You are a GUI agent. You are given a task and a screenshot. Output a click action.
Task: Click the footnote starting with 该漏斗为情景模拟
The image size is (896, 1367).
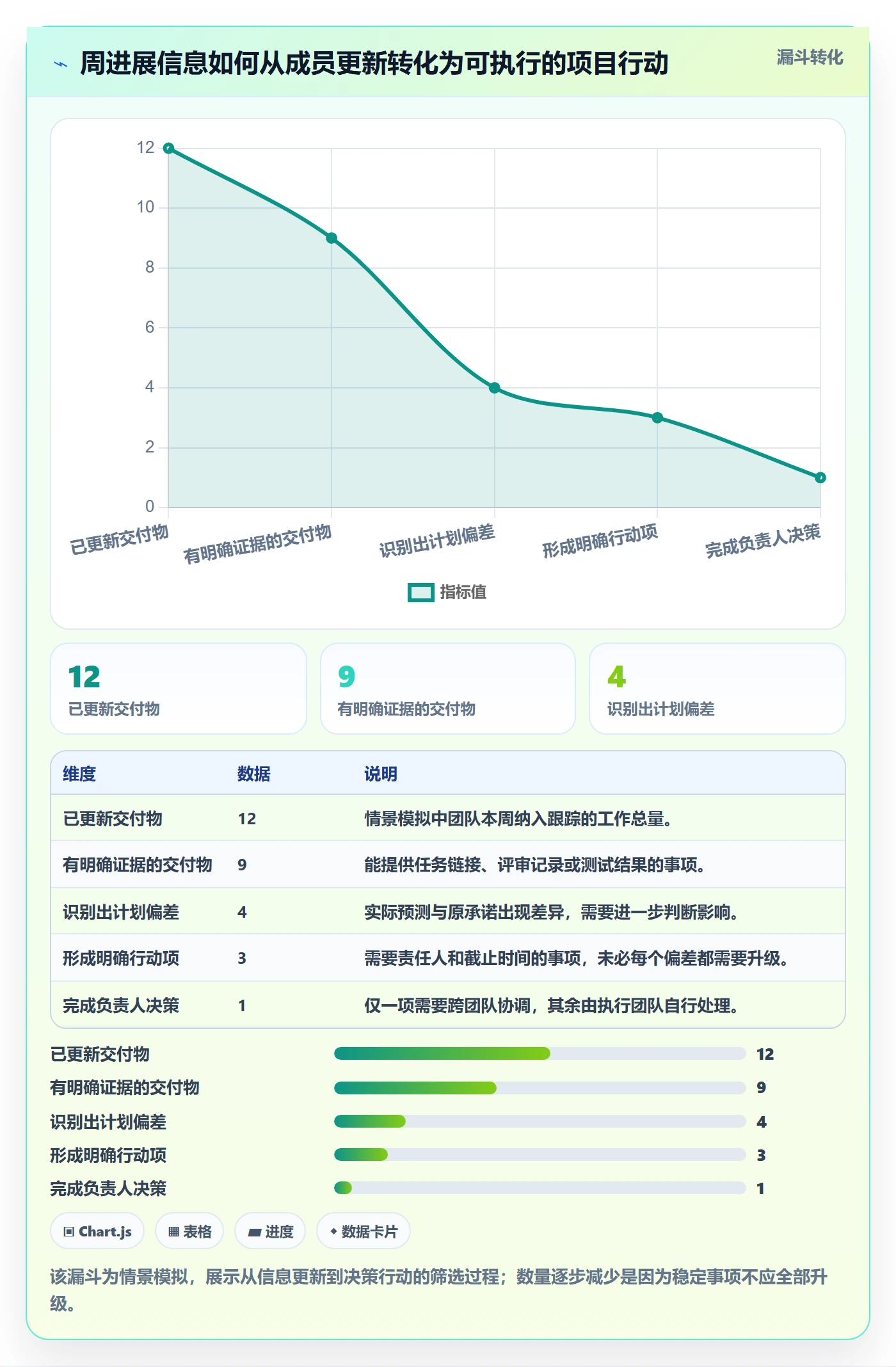point(439,1290)
